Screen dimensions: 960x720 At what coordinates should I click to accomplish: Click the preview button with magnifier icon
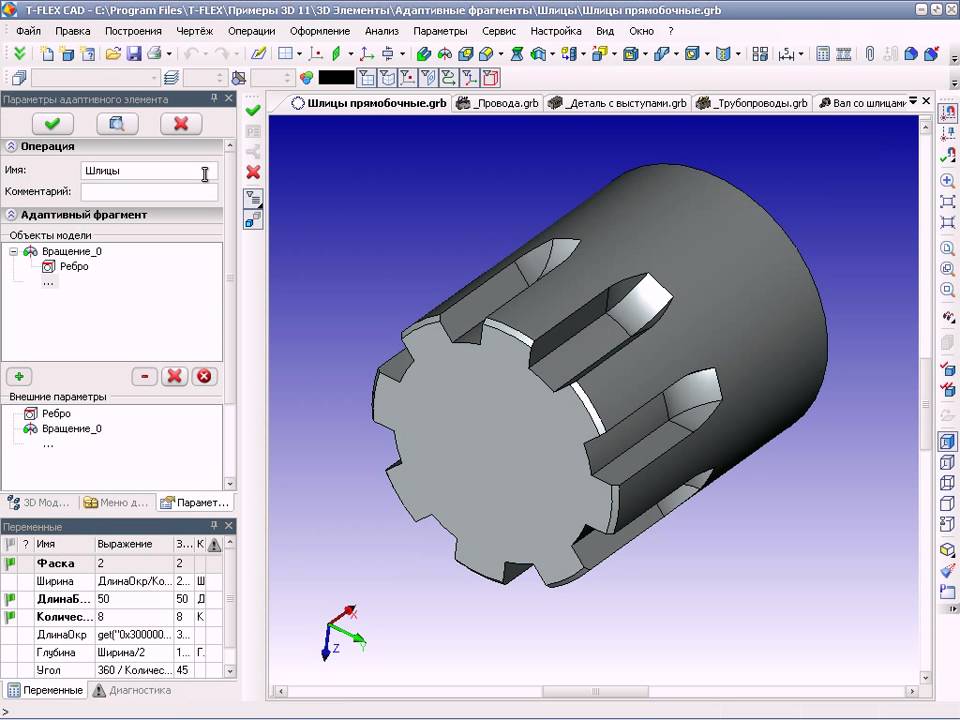click(x=117, y=123)
